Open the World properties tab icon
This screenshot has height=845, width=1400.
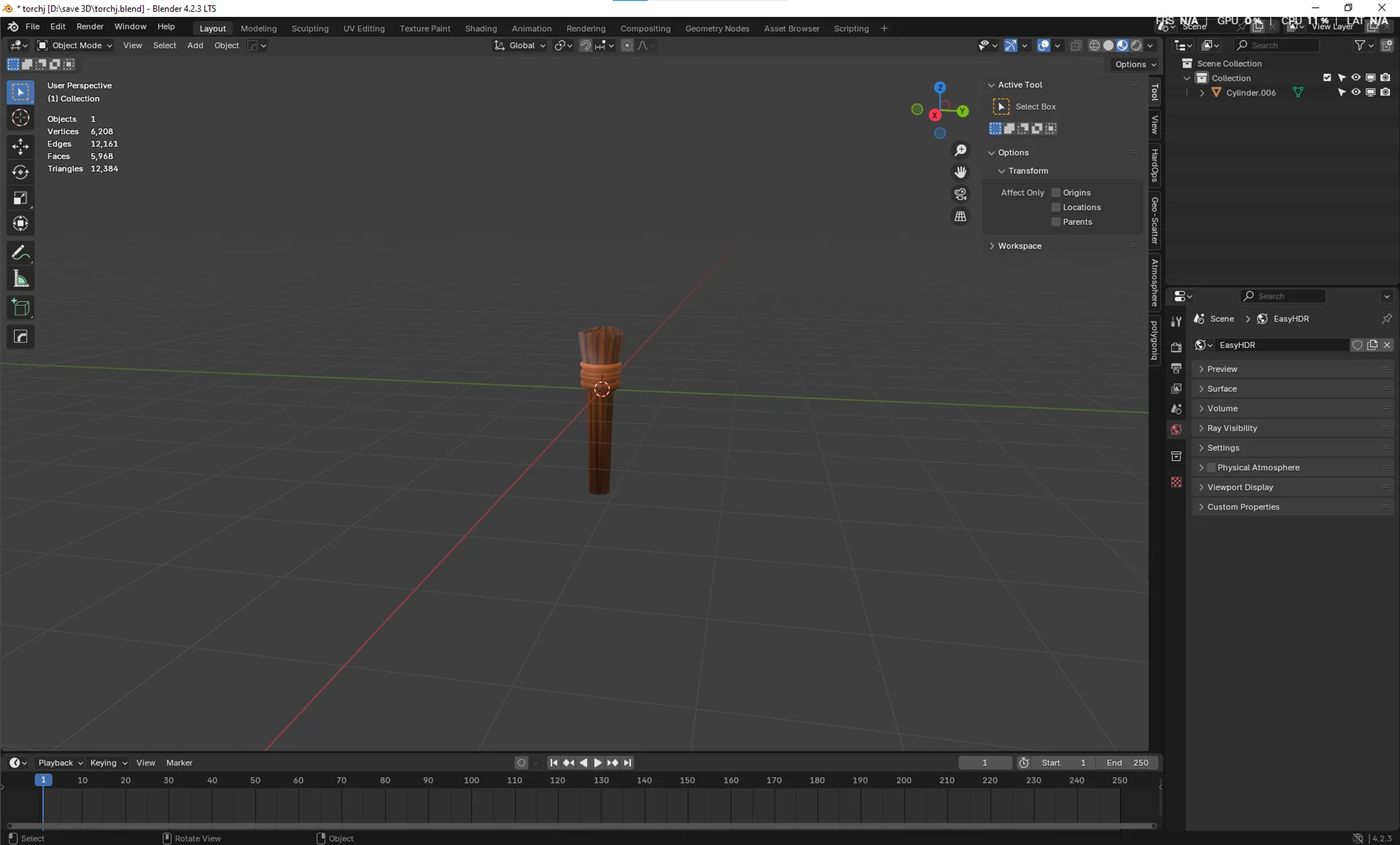[1176, 429]
